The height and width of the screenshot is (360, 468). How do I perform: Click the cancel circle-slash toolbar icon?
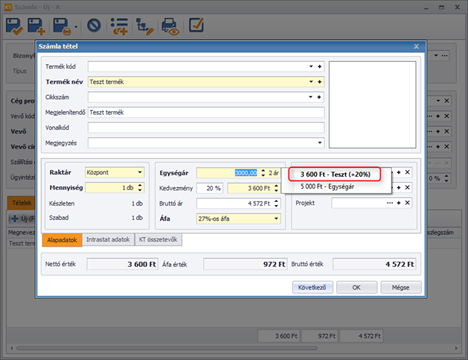pyautogui.click(x=94, y=25)
